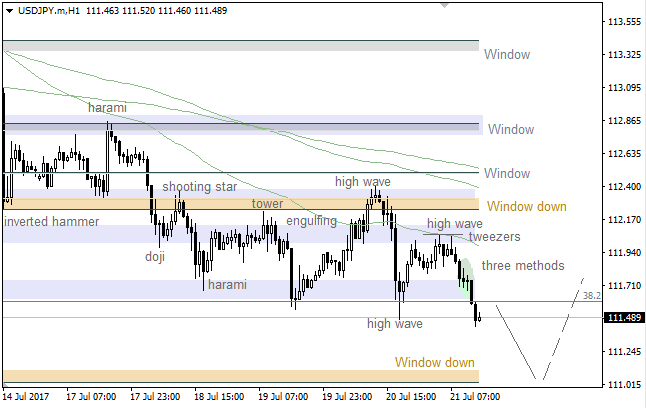Click the USDJPY.m,H1 chart title
646x408 pixels.
coord(48,9)
